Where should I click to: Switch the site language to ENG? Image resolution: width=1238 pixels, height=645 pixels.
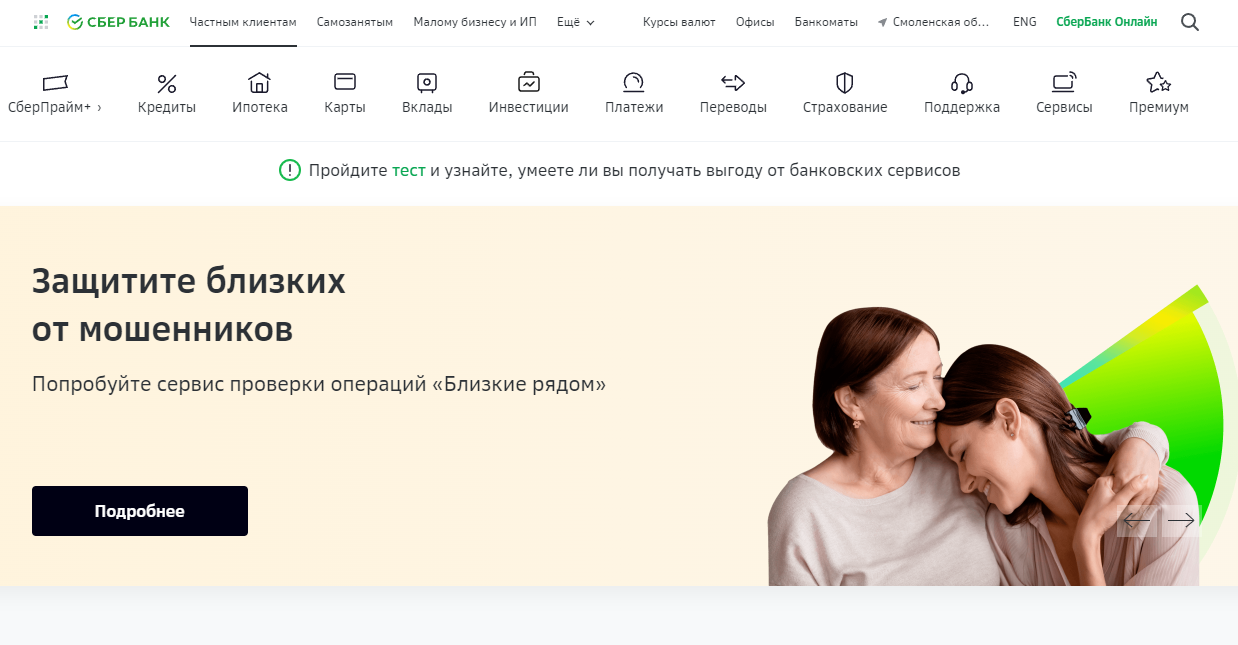(x=1025, y=22)
